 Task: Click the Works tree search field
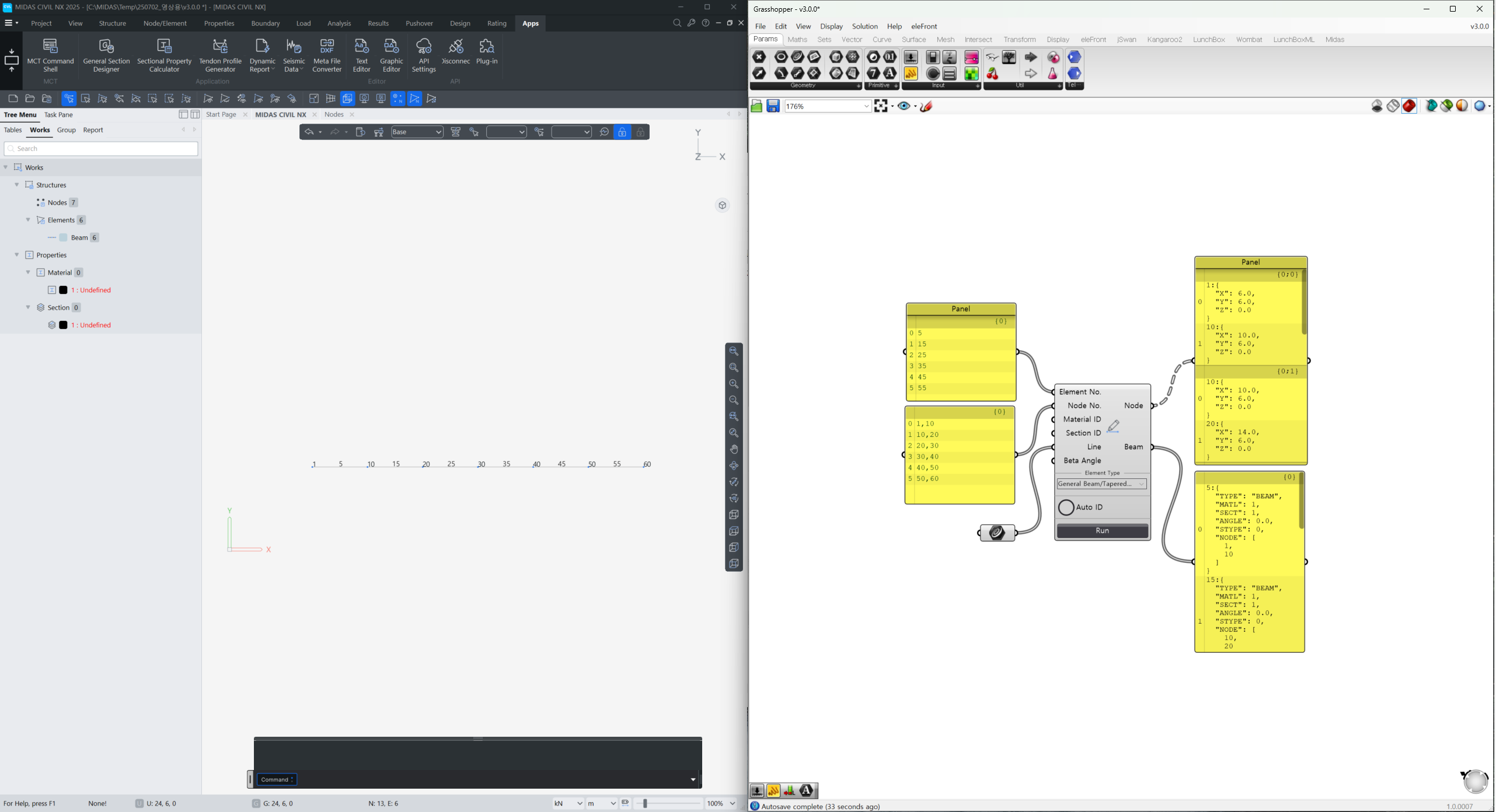pyautogui.click(x=101, y=149)
